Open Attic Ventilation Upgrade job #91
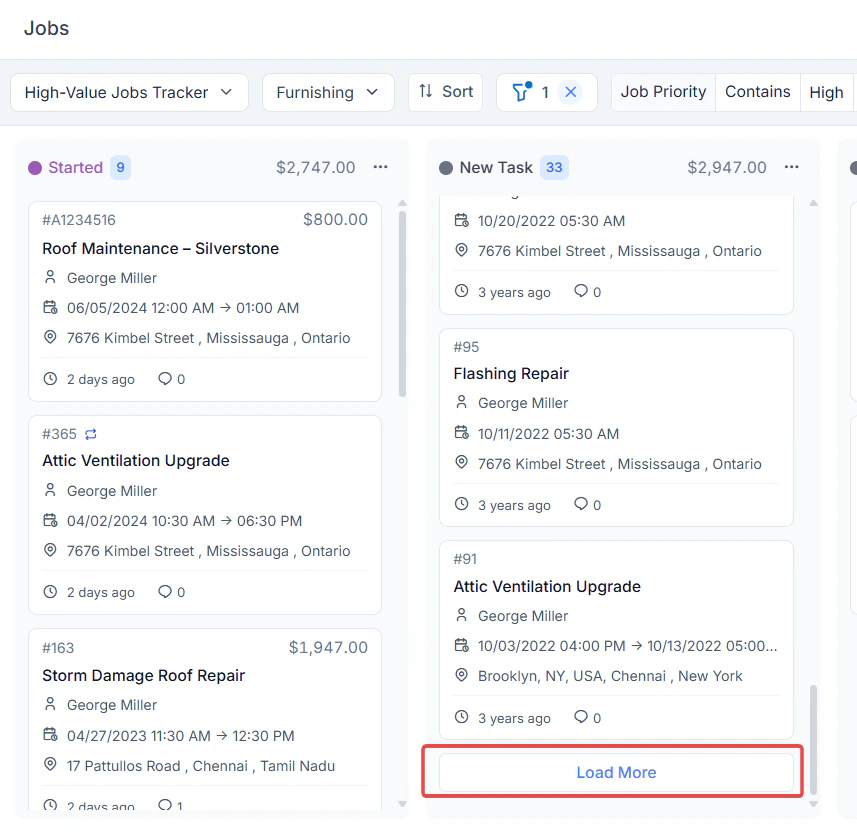857x834 pixels. point(547,586)
